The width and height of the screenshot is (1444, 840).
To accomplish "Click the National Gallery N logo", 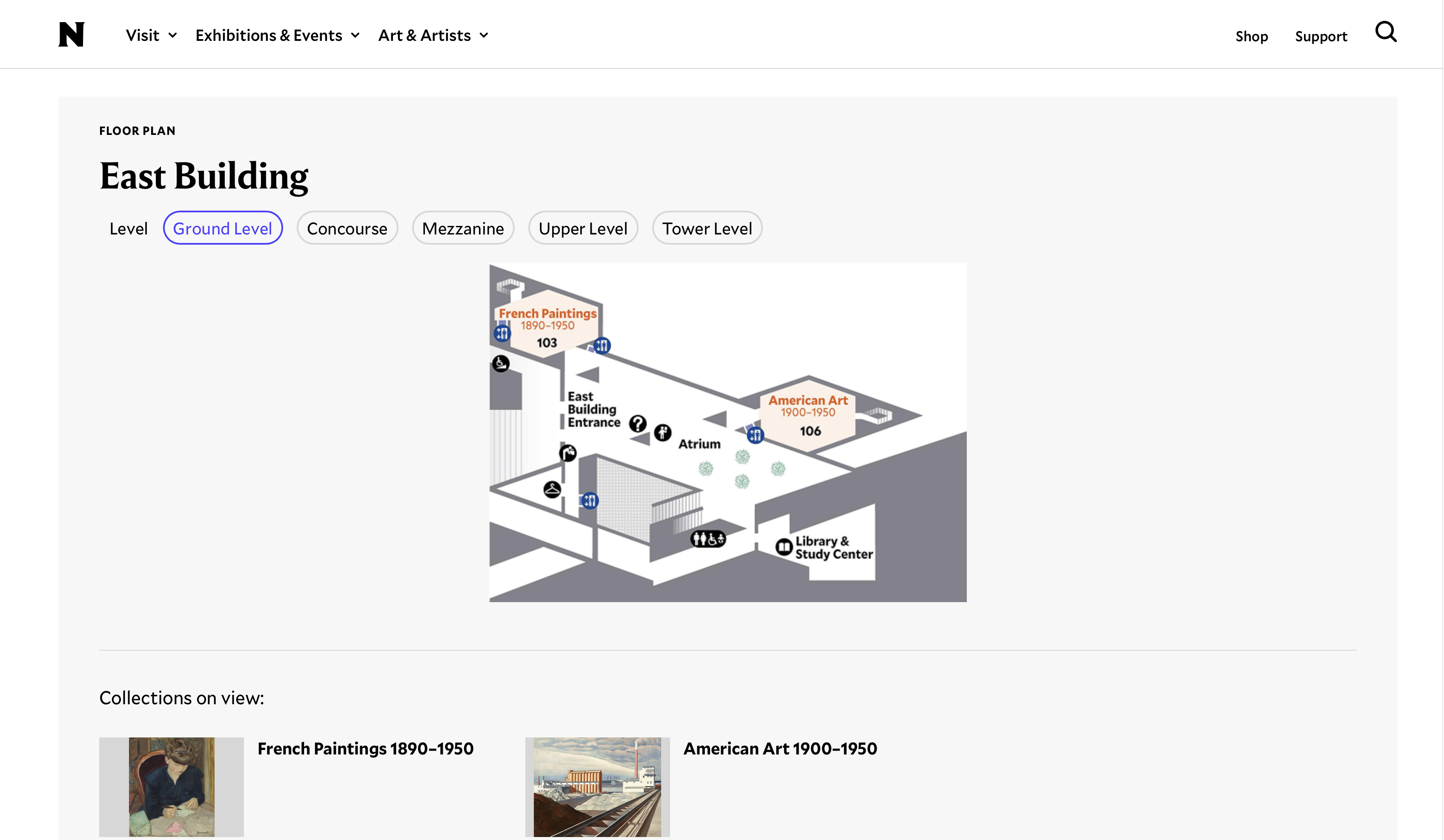I will pyautogui.click(x=72, y=34).
